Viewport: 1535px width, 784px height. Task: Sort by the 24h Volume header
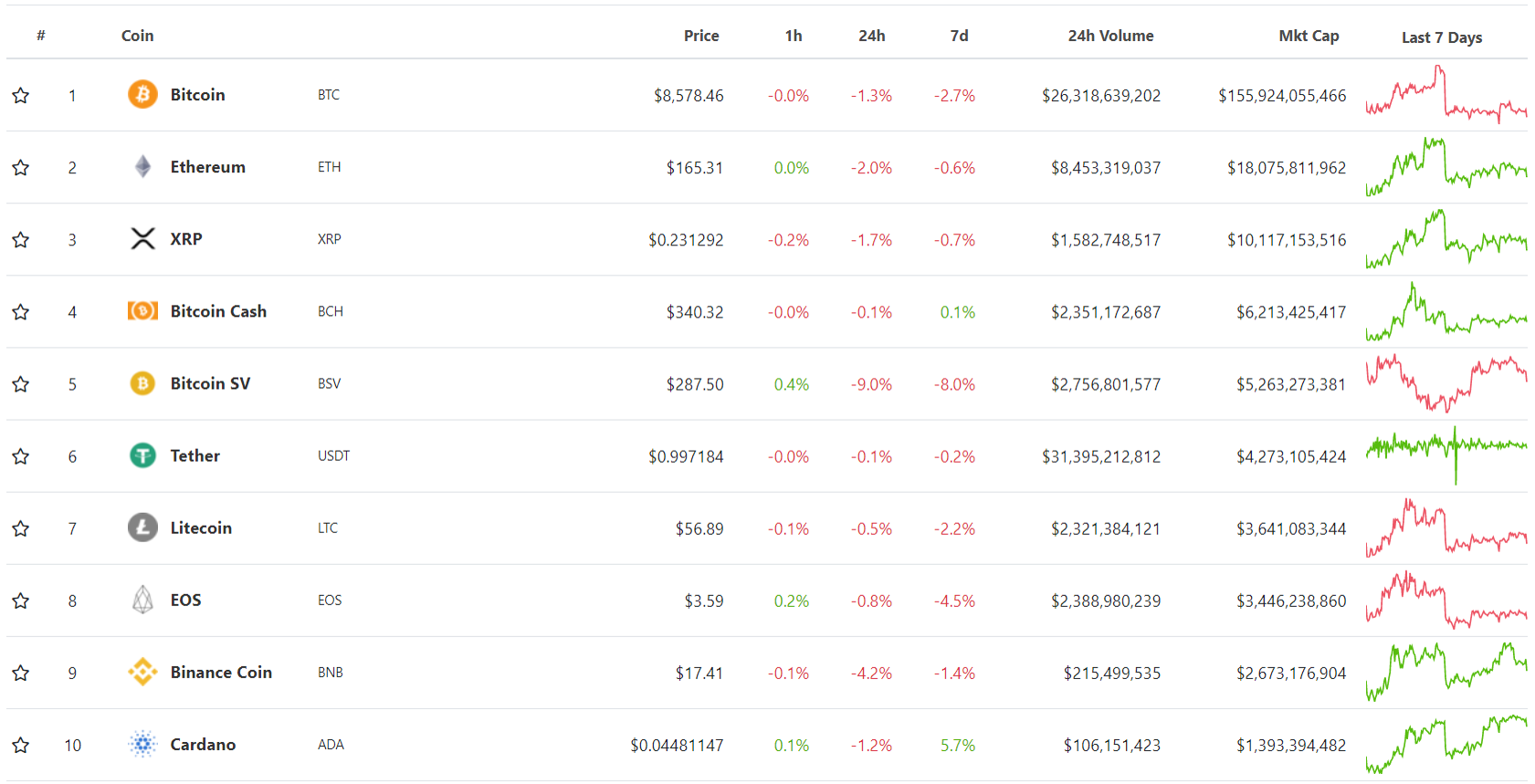1111,36
